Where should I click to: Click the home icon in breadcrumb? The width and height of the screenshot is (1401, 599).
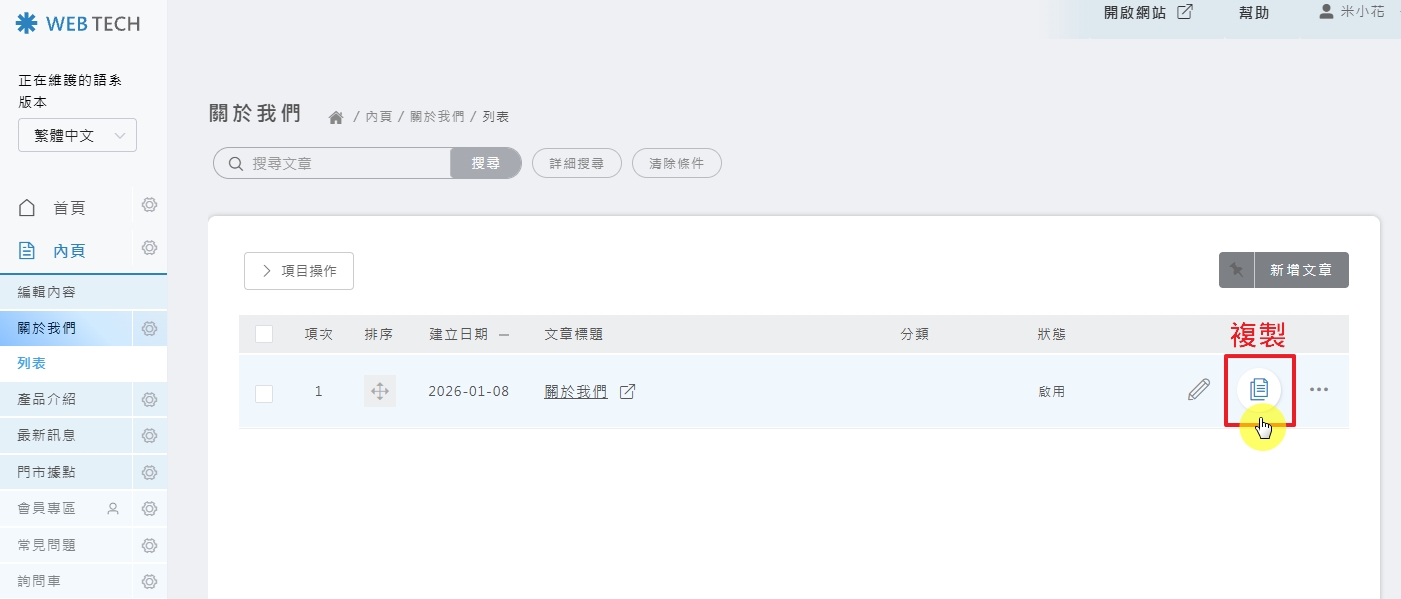click(336, 118)
